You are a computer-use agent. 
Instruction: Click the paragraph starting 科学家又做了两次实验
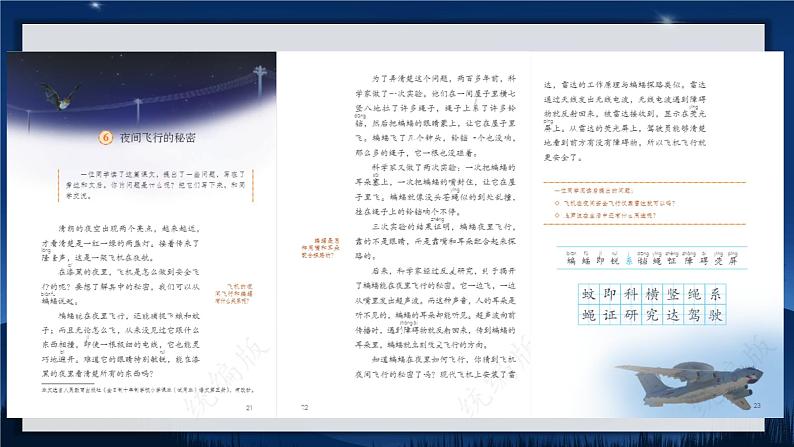coord(435,189)
